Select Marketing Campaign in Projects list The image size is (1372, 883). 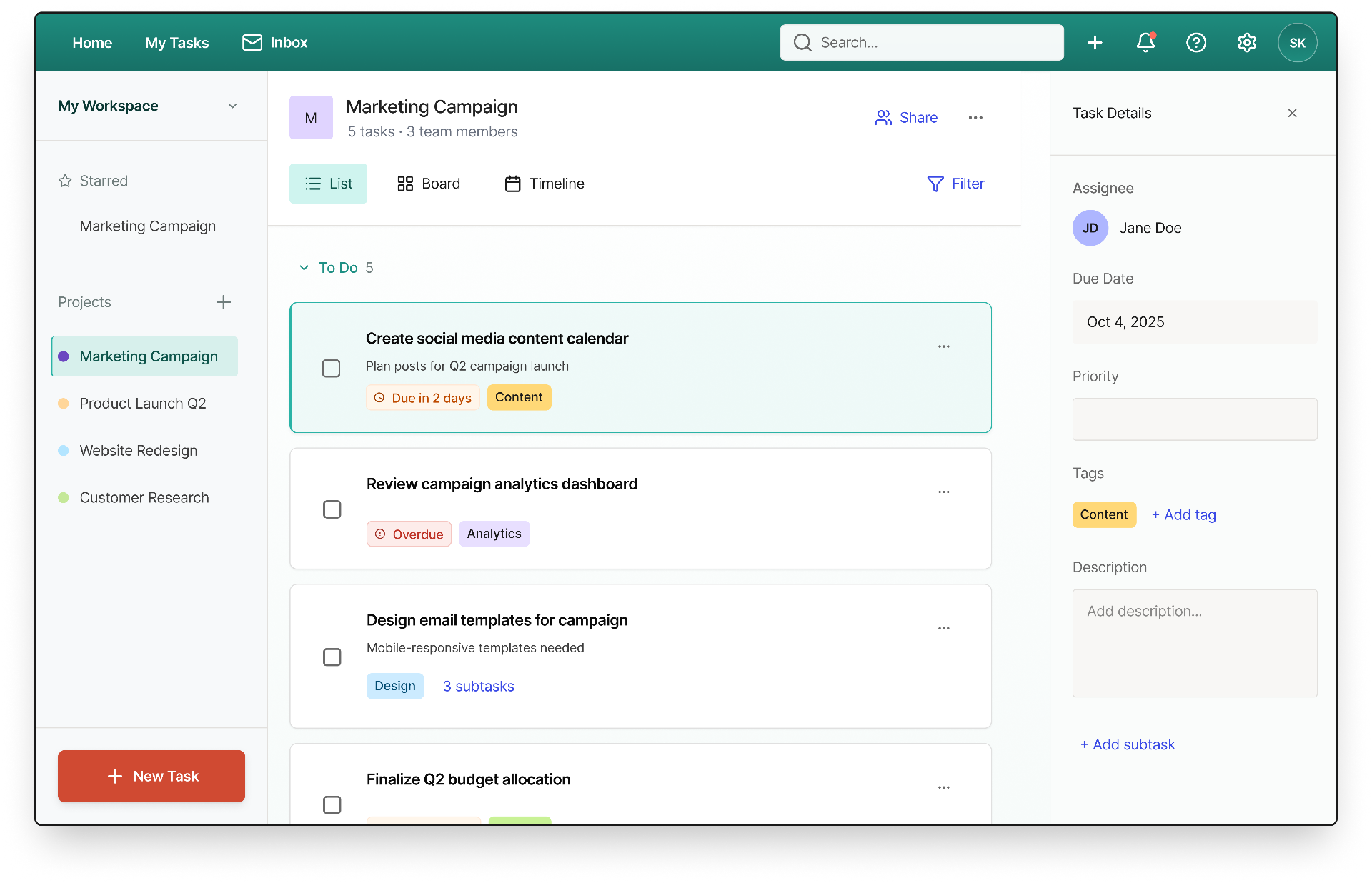[x=144, y=356]
